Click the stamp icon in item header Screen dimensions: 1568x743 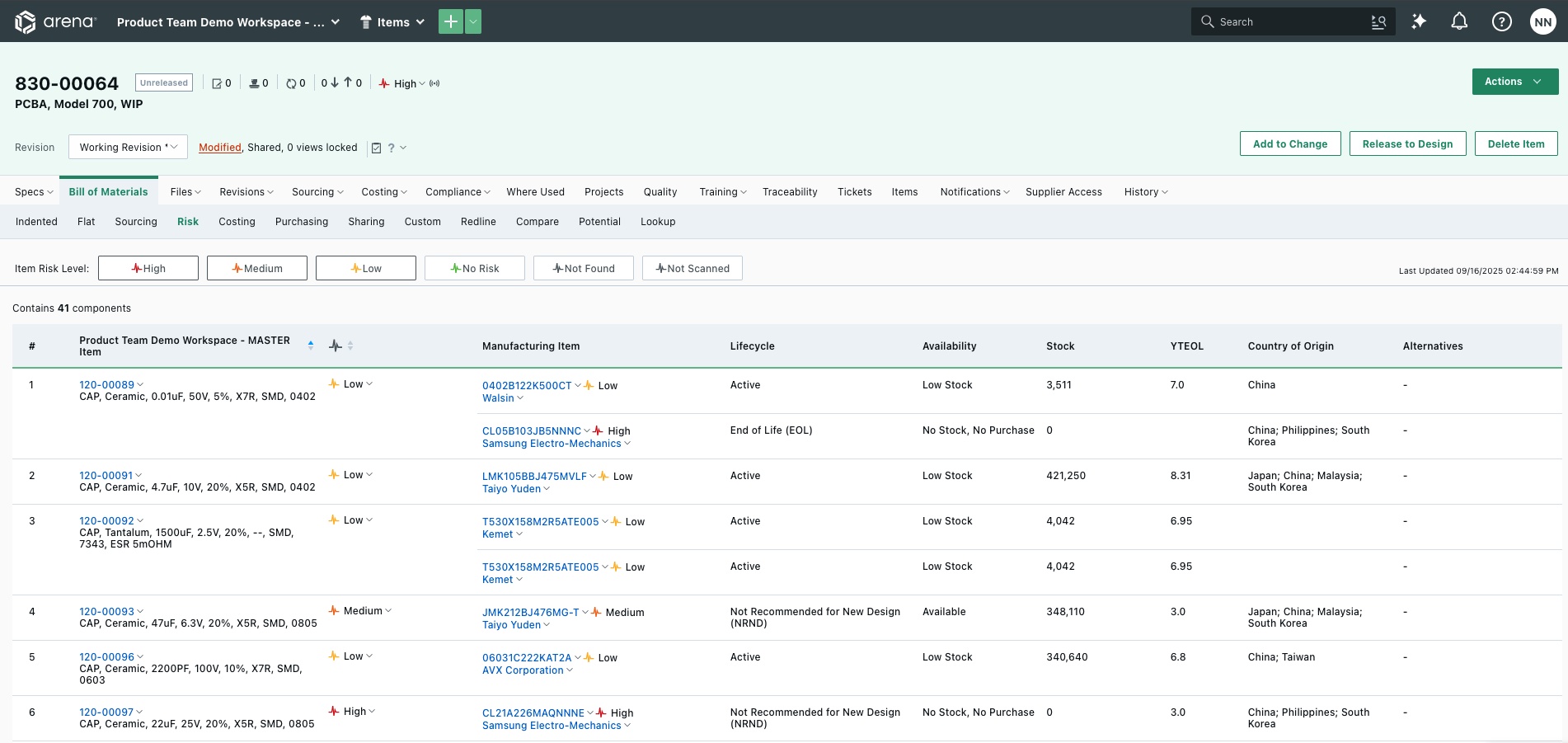[254, 83]
